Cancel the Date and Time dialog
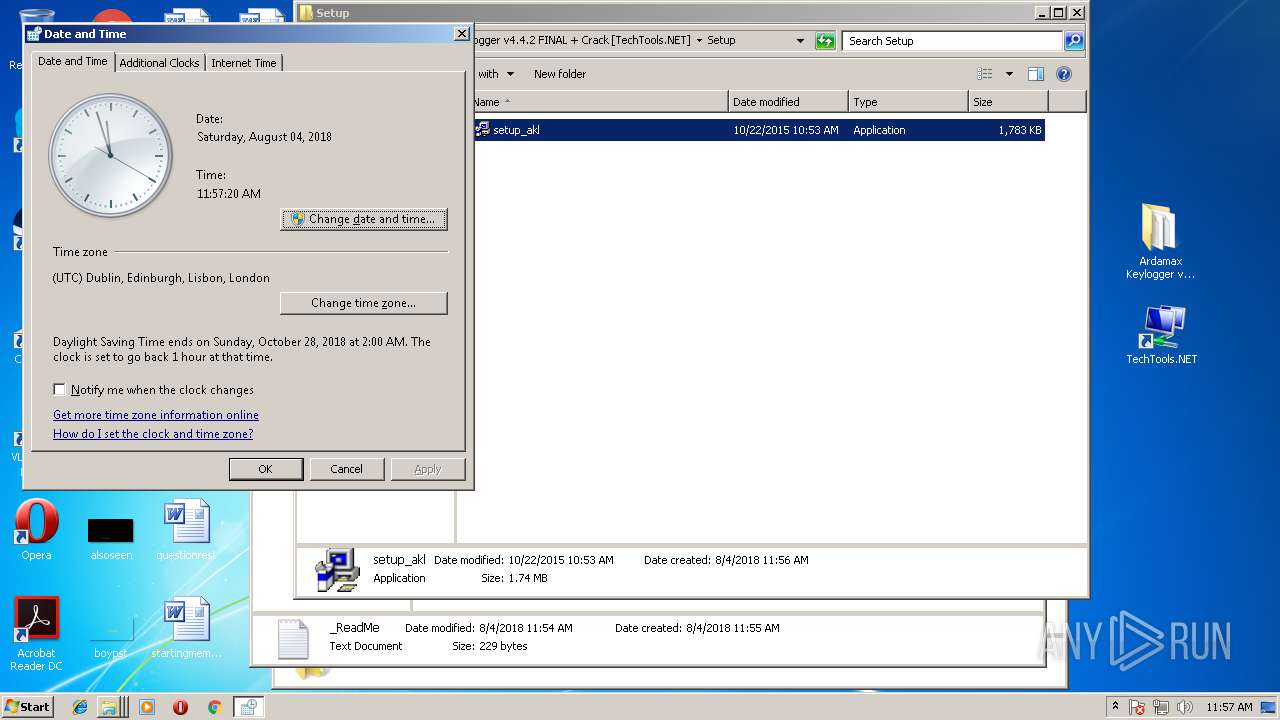This screenshot has width=1280, height=720. [x=347, y=469]
